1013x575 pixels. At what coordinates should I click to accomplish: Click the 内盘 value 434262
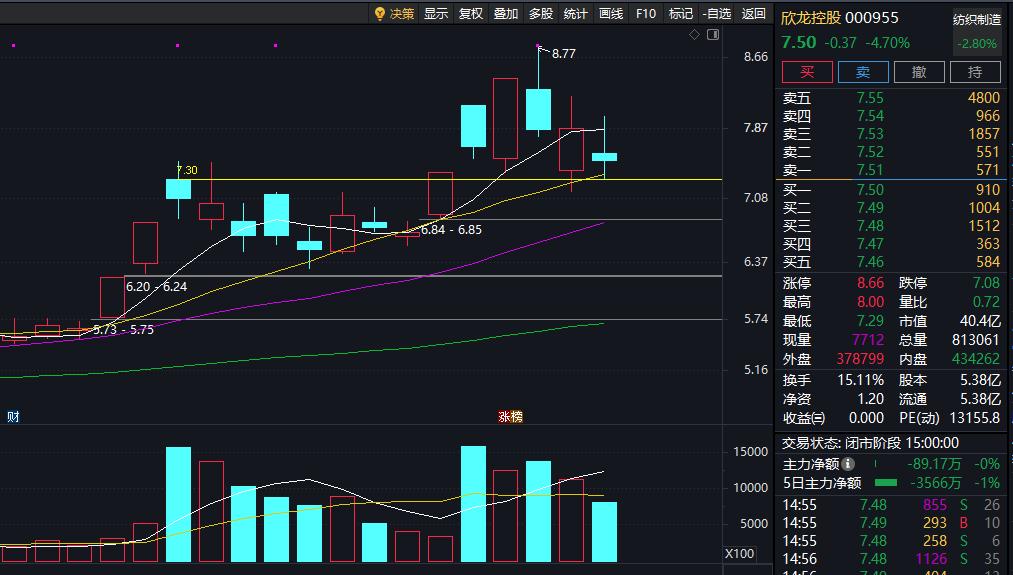pos(976,359)
